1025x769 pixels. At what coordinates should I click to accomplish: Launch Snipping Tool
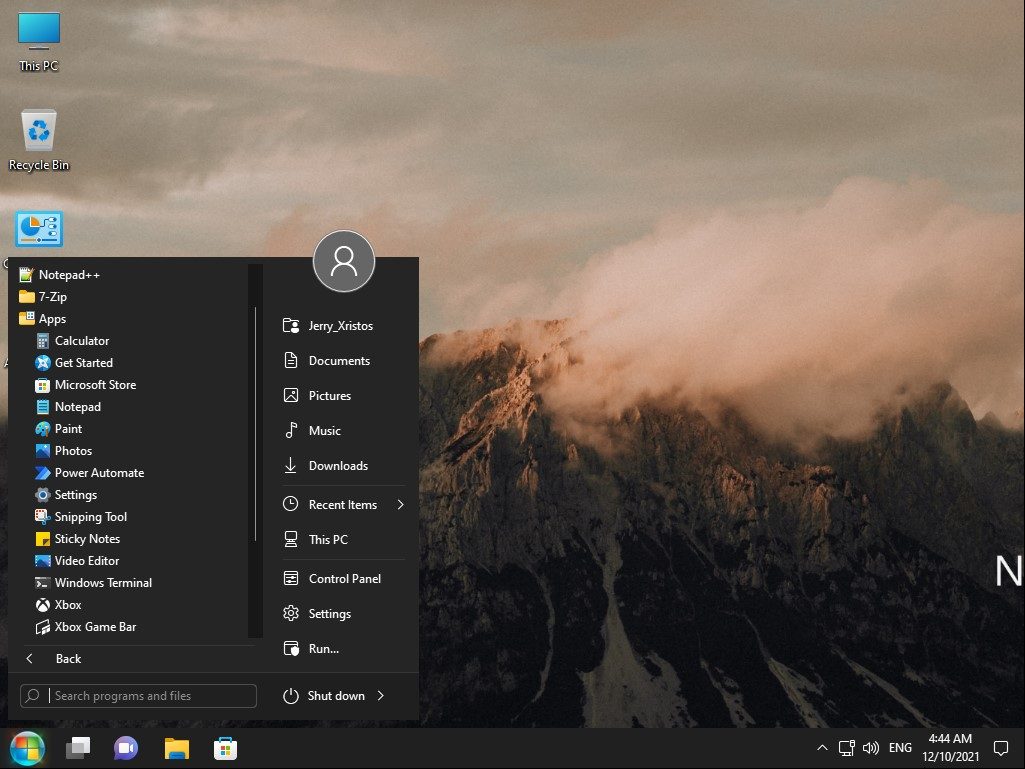point(90,517)
